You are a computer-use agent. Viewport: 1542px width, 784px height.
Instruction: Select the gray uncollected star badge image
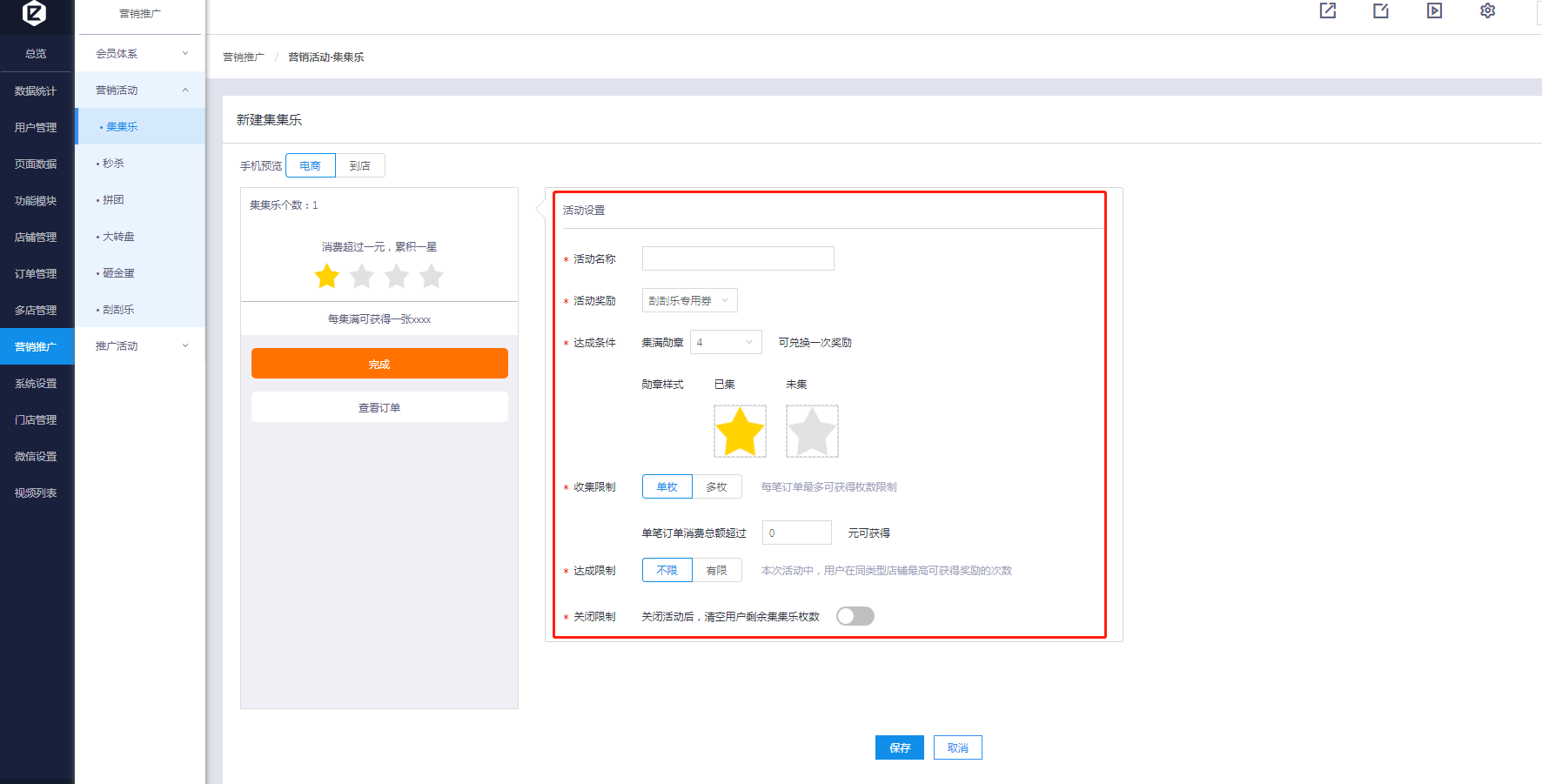(812, 431)
